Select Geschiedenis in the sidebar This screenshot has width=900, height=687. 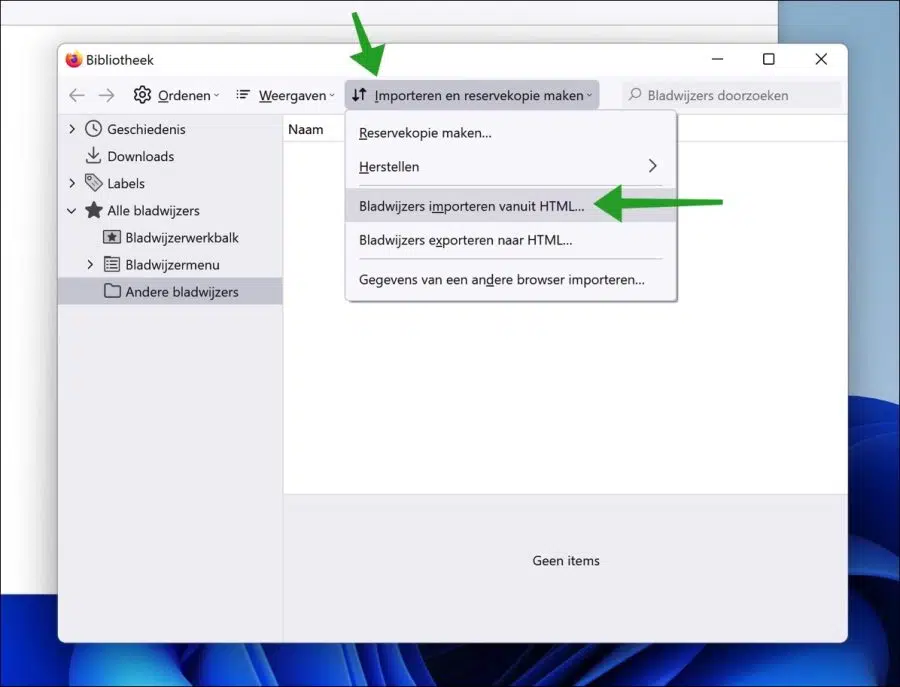(x=146, y=129)
